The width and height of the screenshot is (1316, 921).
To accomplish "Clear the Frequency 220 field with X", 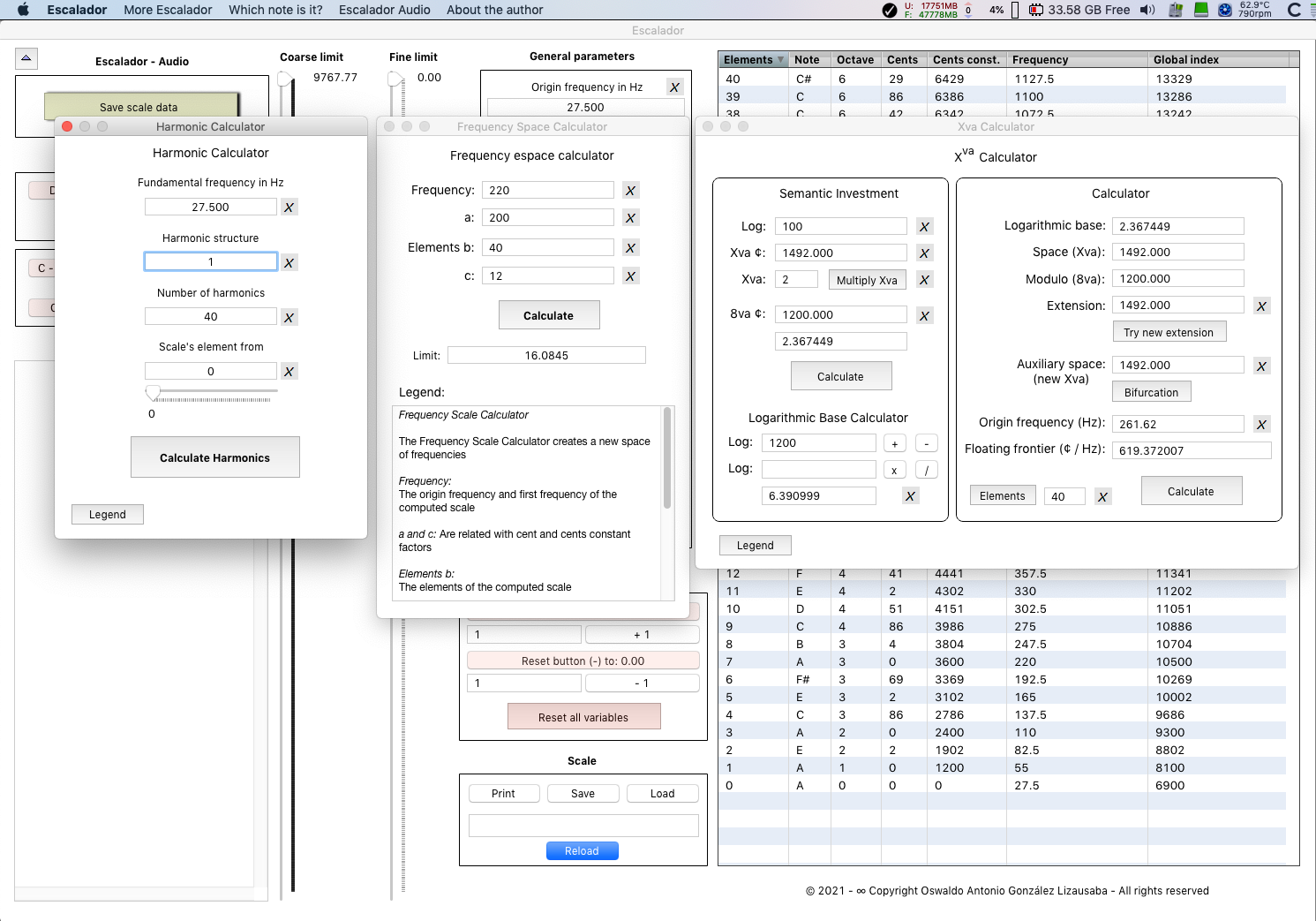I will point(630,191).
